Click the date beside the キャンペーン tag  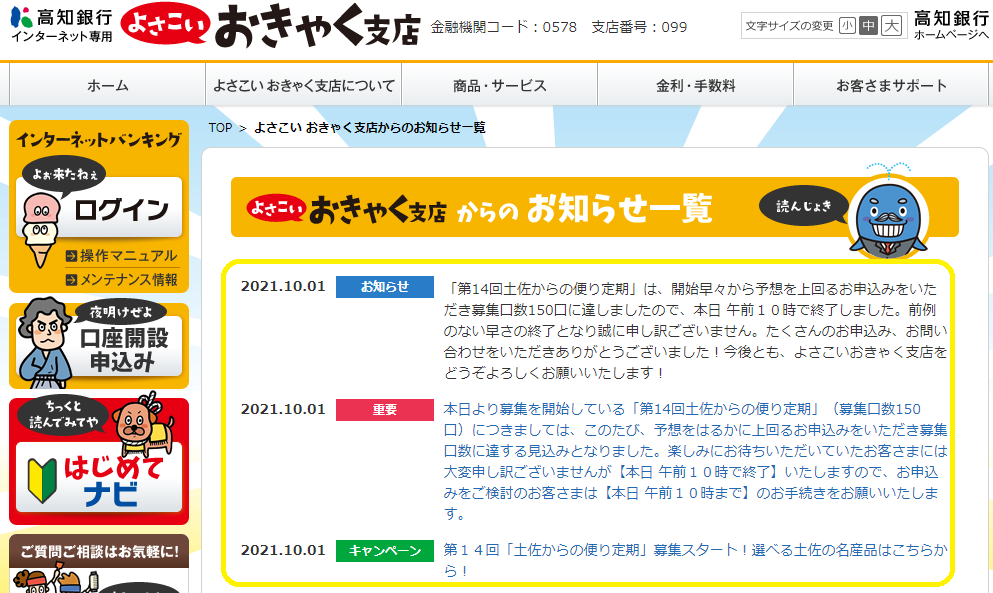coord(283,550)
